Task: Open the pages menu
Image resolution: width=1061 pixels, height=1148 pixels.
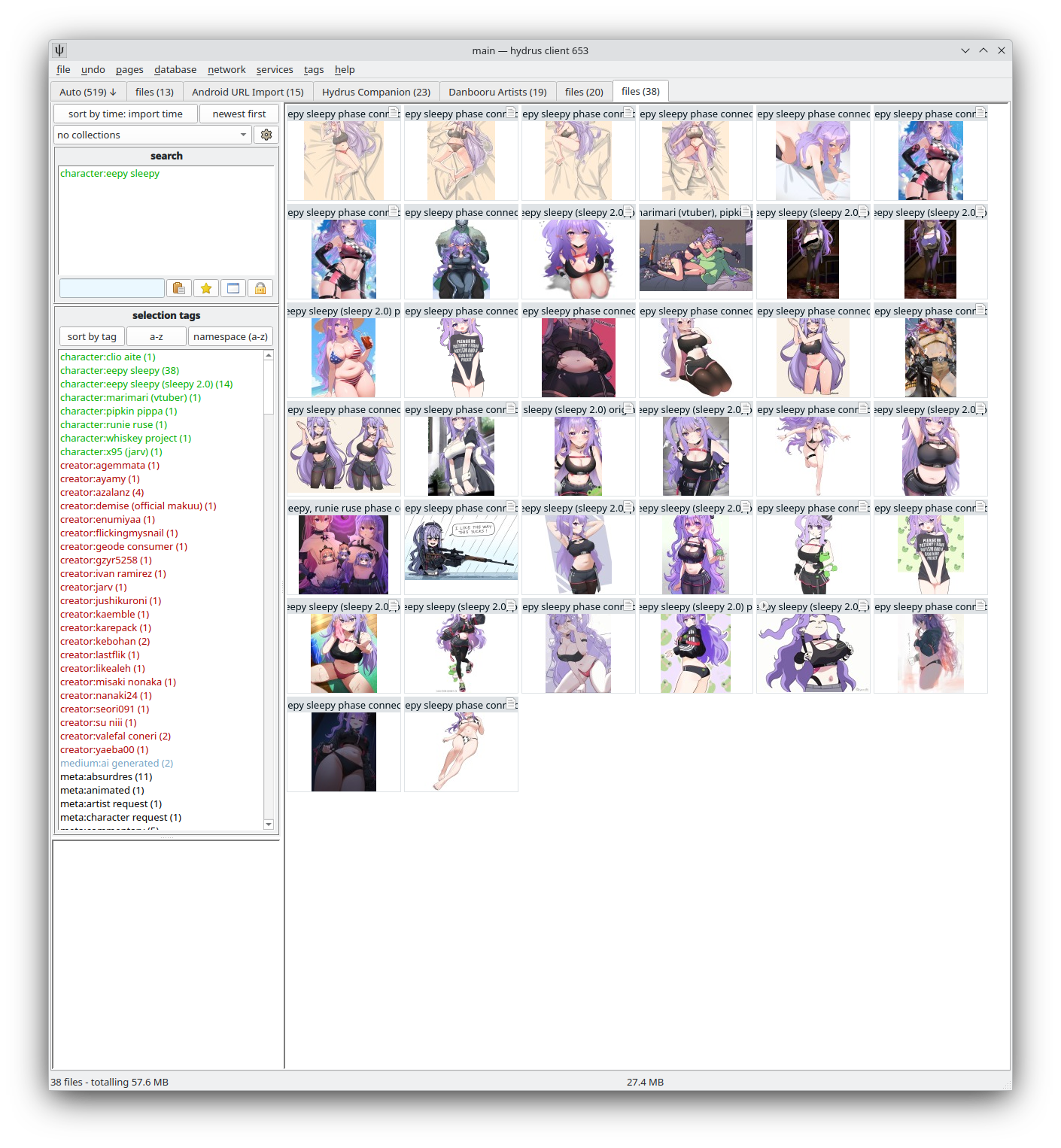Action: coord(129,69)
